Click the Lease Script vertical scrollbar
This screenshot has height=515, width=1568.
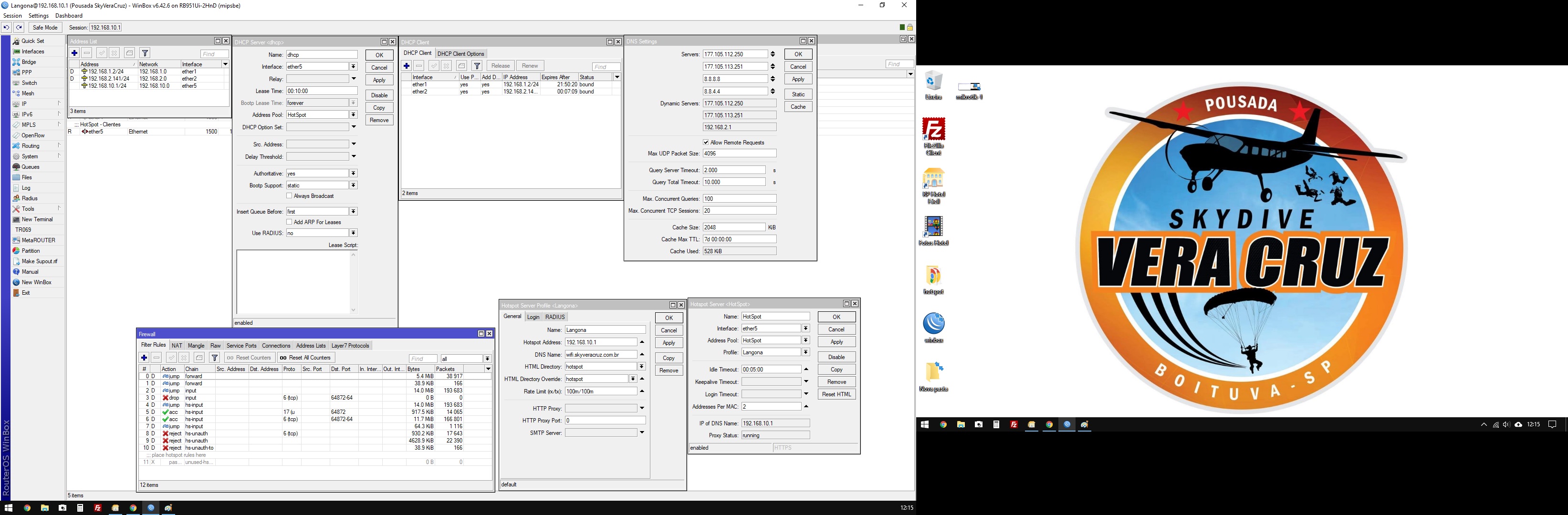[353, 281]
